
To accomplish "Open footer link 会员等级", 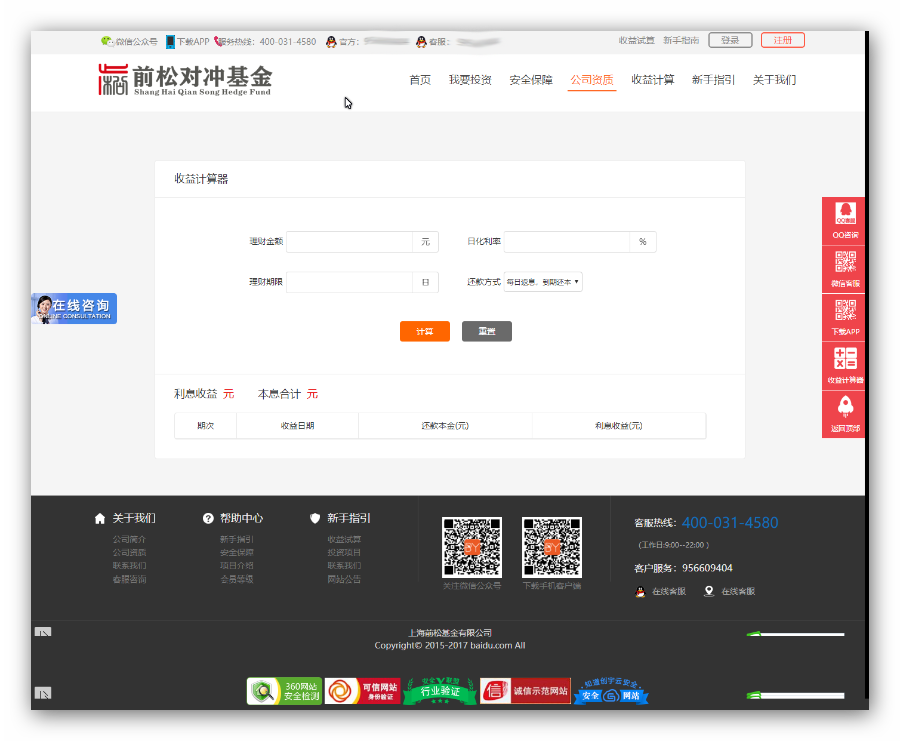I will (236, 580).
